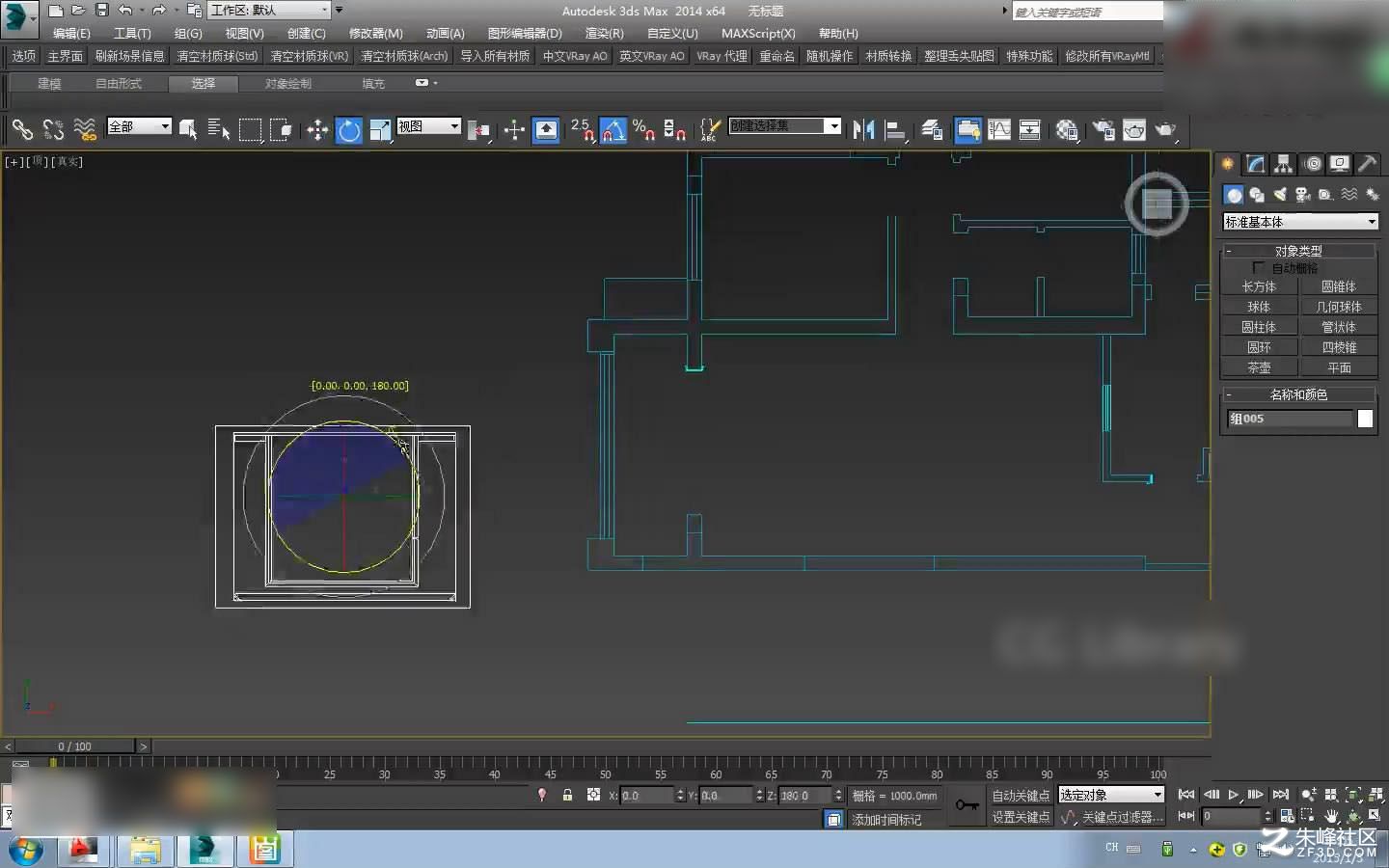Screen dimensions: 1389x868
Task: Click the Unlink Selection tool
Action: coord(53,129)
